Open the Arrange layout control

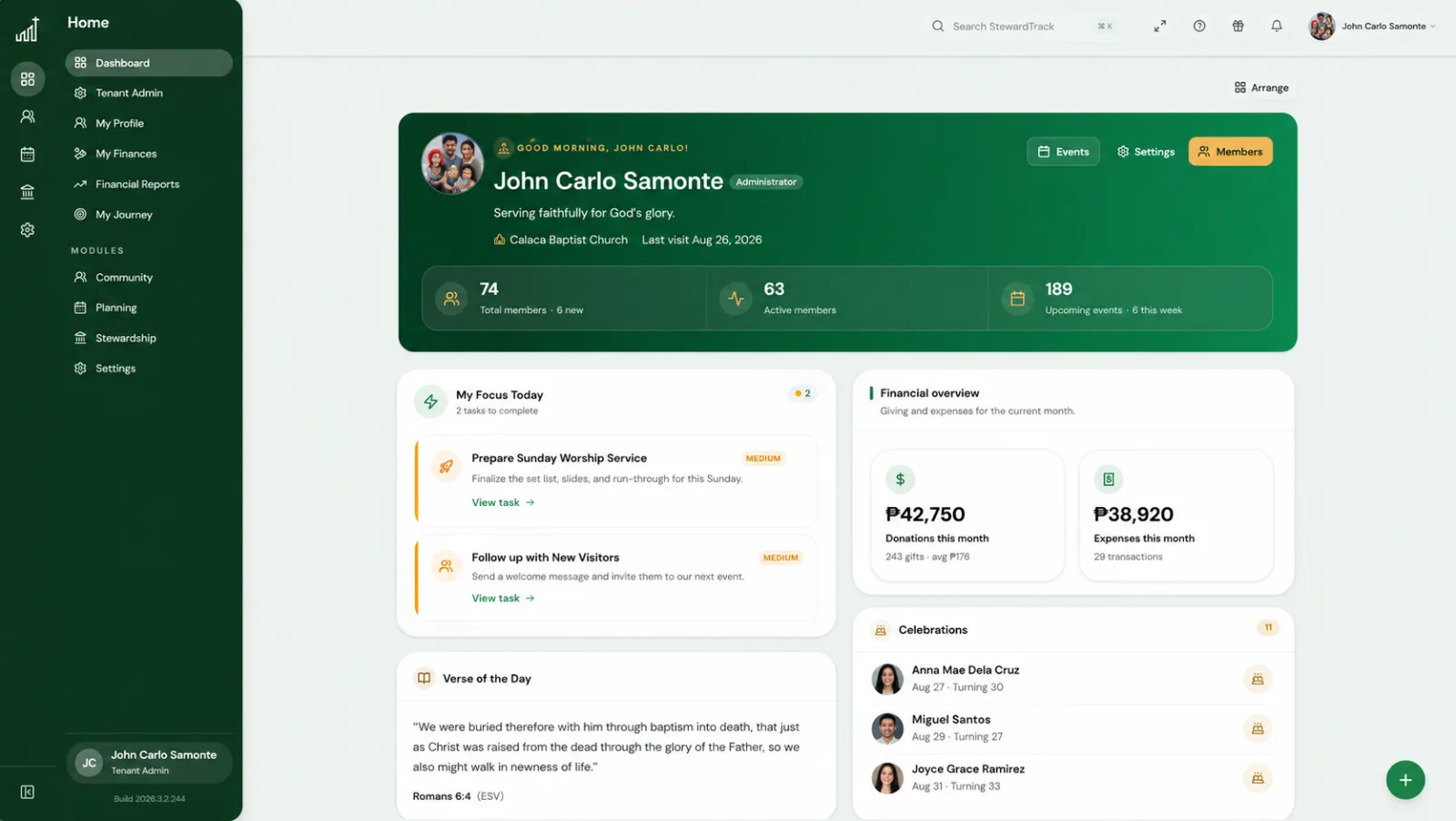(1261, 87)
